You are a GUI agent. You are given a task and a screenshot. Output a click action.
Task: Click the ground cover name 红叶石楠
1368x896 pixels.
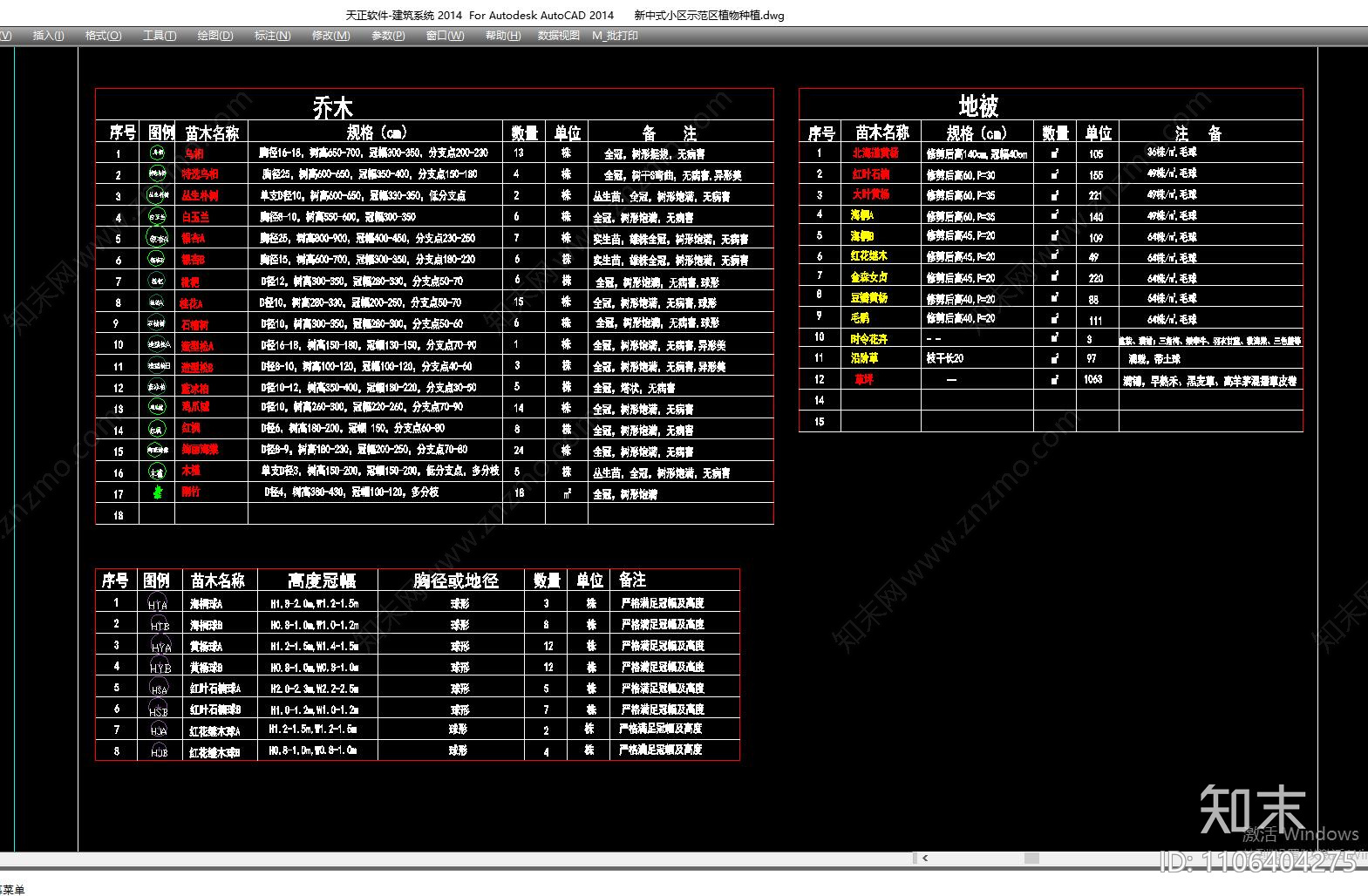click(870, 174)
